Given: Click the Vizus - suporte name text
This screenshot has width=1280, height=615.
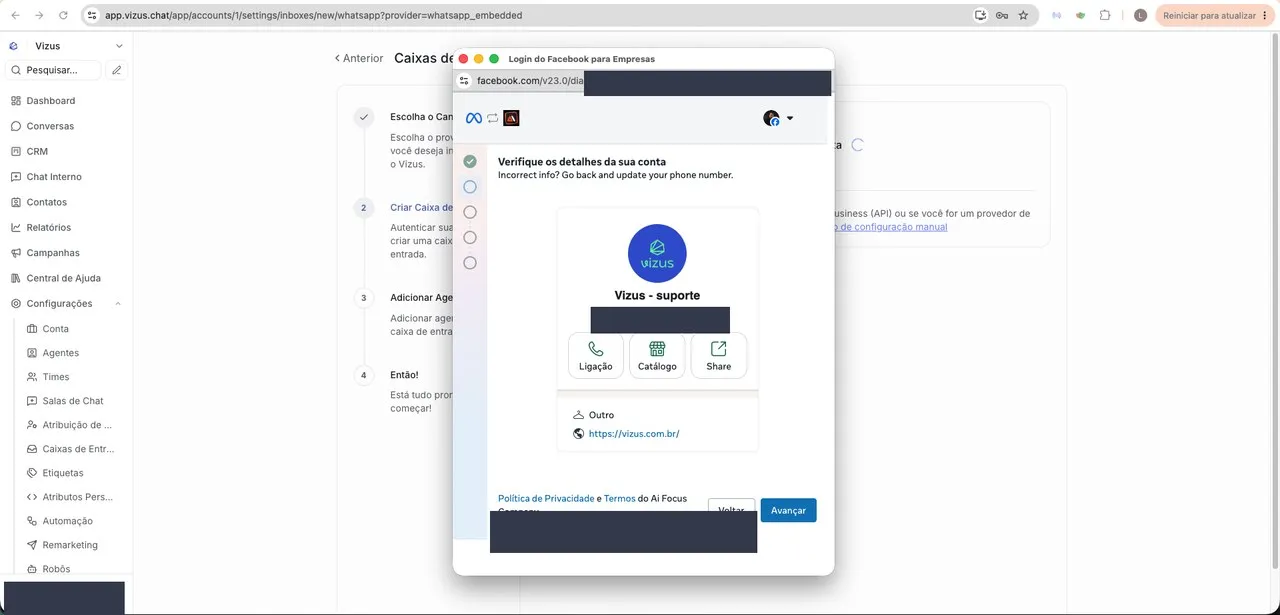Looking at the screenshot, I should coord(657,295).
